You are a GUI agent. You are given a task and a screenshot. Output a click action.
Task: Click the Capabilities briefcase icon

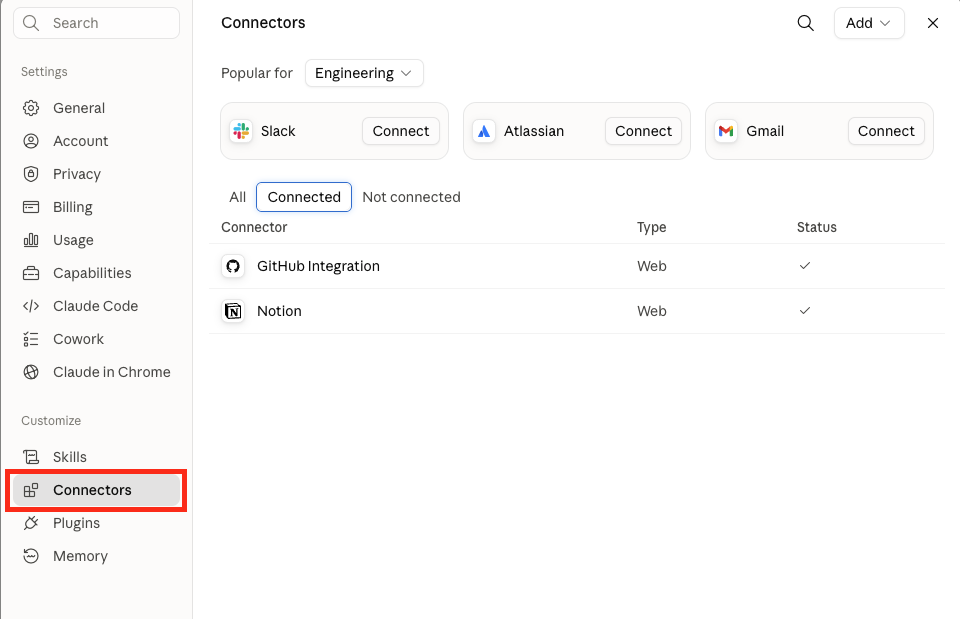[31, 274]
